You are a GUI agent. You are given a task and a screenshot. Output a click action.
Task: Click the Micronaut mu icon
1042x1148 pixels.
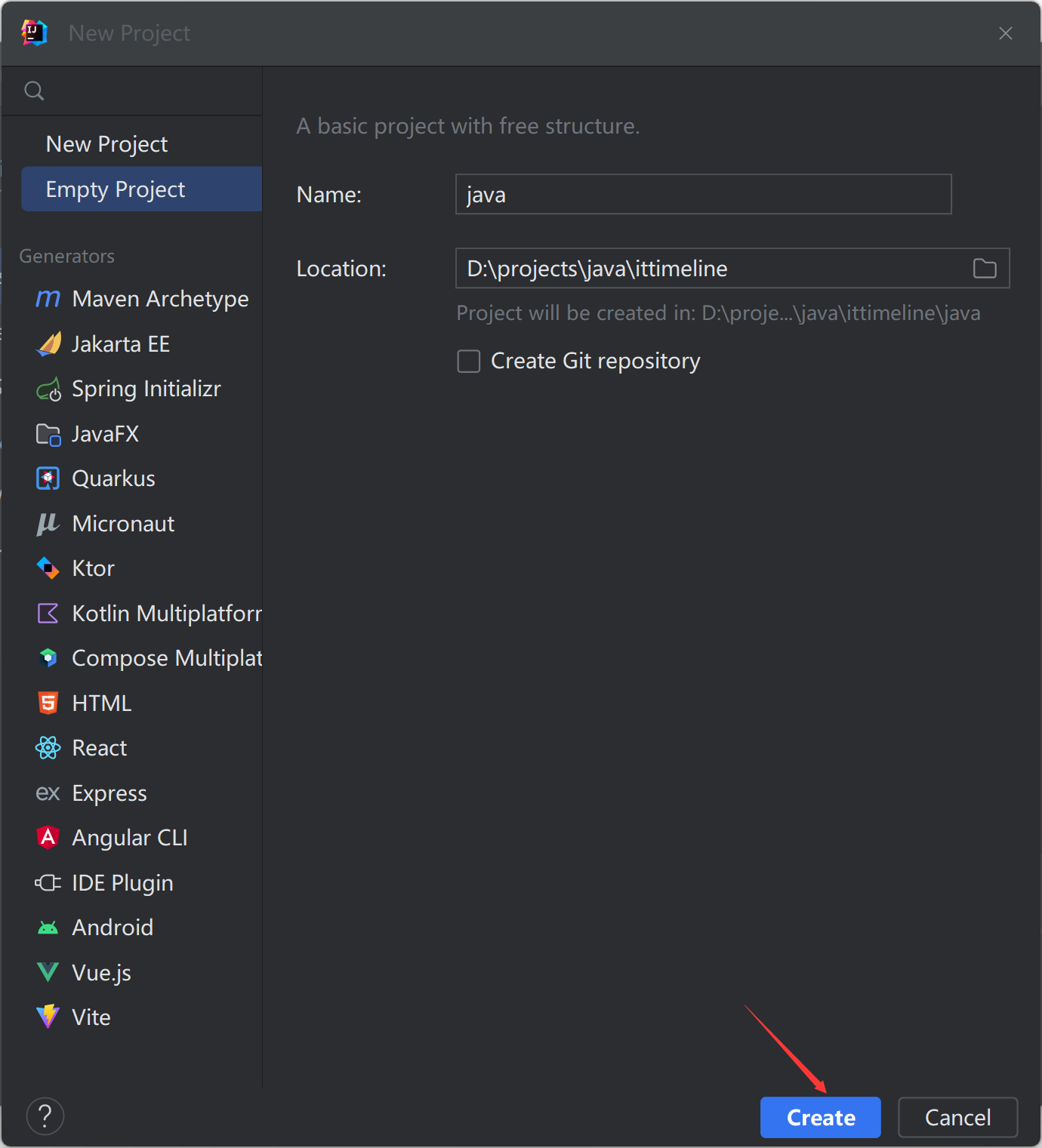[48, 524]
